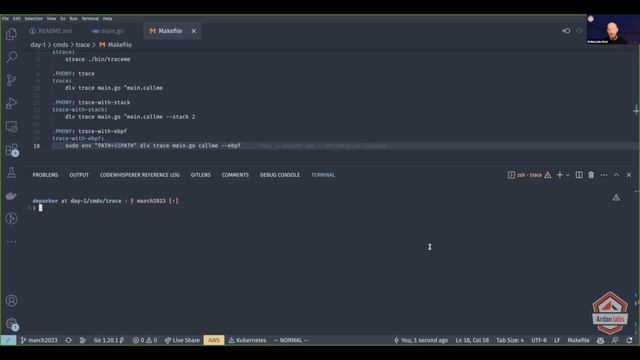Open the Remote Explorer view
This screenshot has width=640, height=360.
(11, 127)
